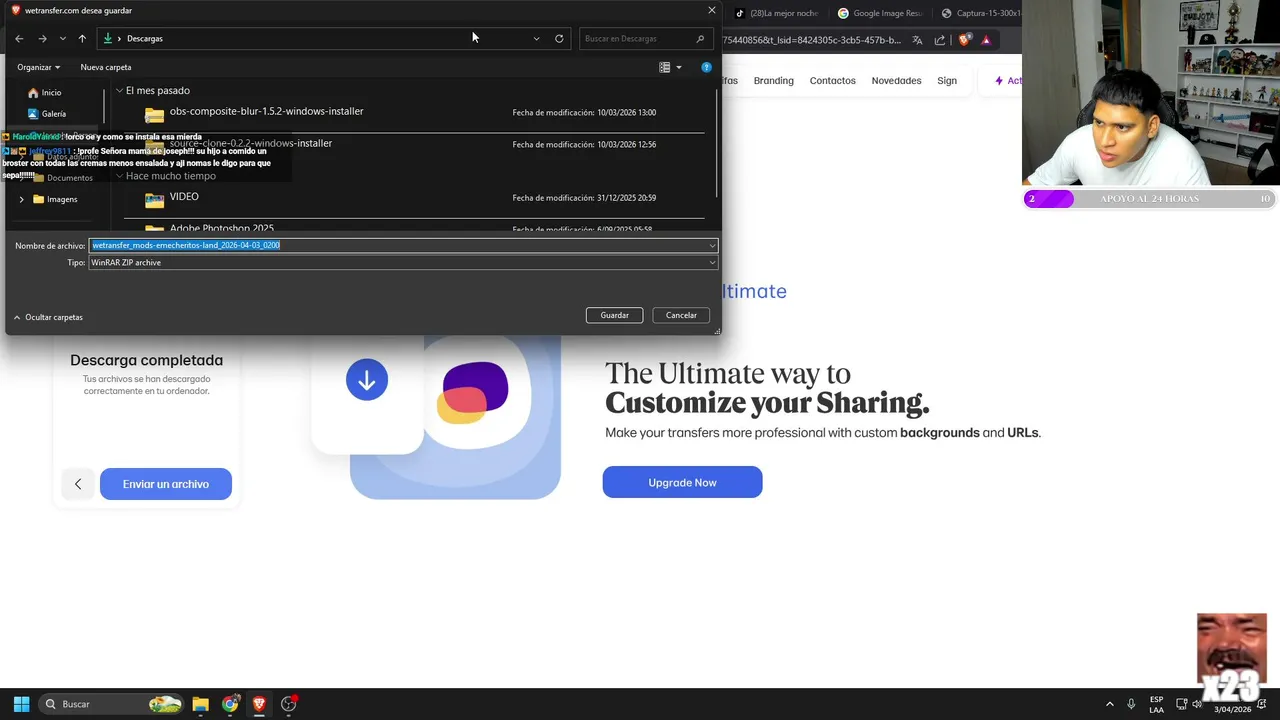This screenshot has height=720, width=1280.
Task: Click the back chevron beside Enviar un archivo
Action: [78, 484]
